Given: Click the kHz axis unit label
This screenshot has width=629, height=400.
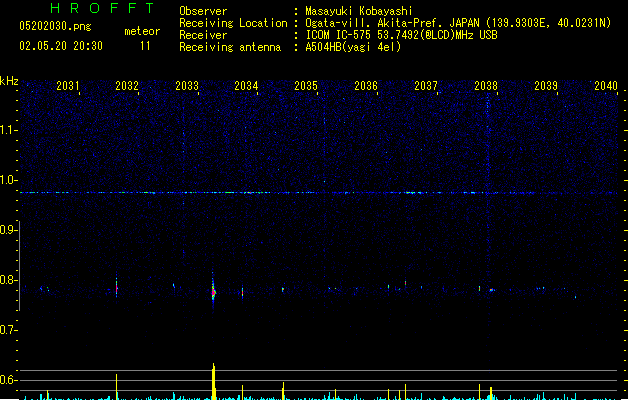Looking at the screenshot, I should point(9,81).
